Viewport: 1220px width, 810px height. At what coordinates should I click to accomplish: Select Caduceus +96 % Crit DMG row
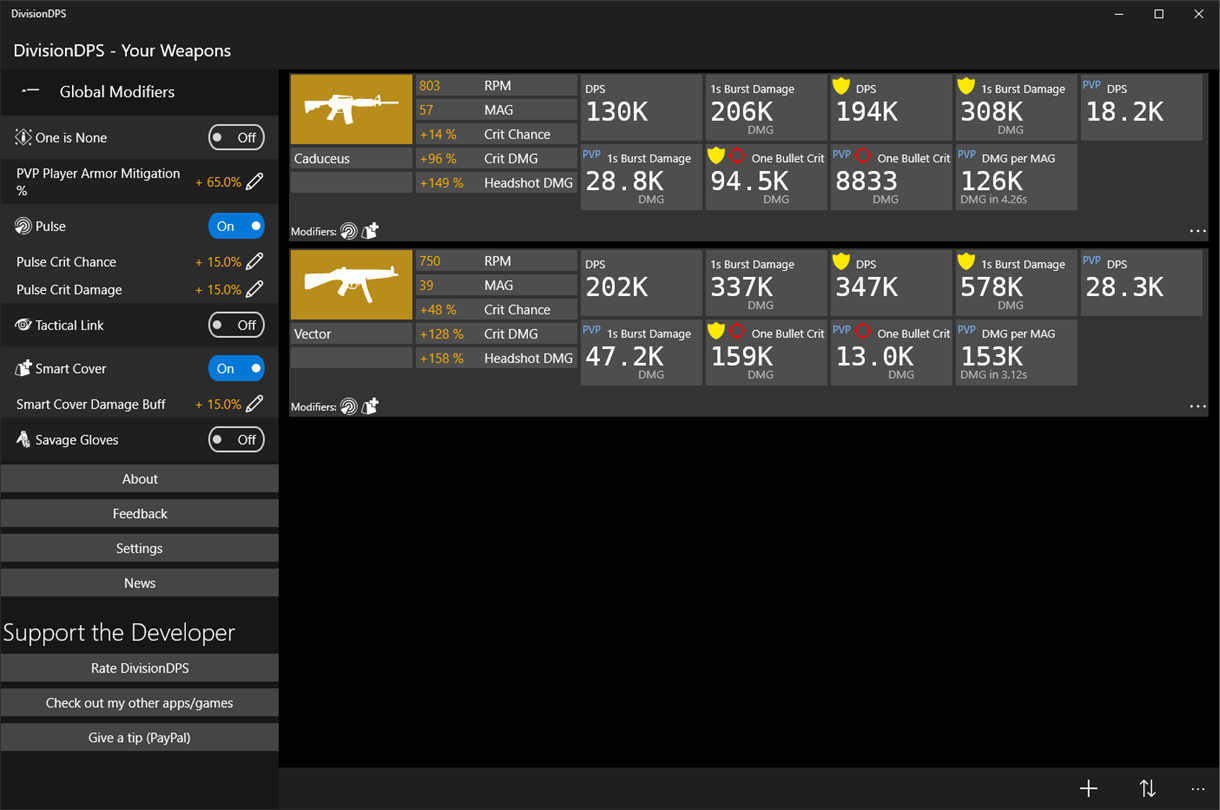click(x=496, y=158)
